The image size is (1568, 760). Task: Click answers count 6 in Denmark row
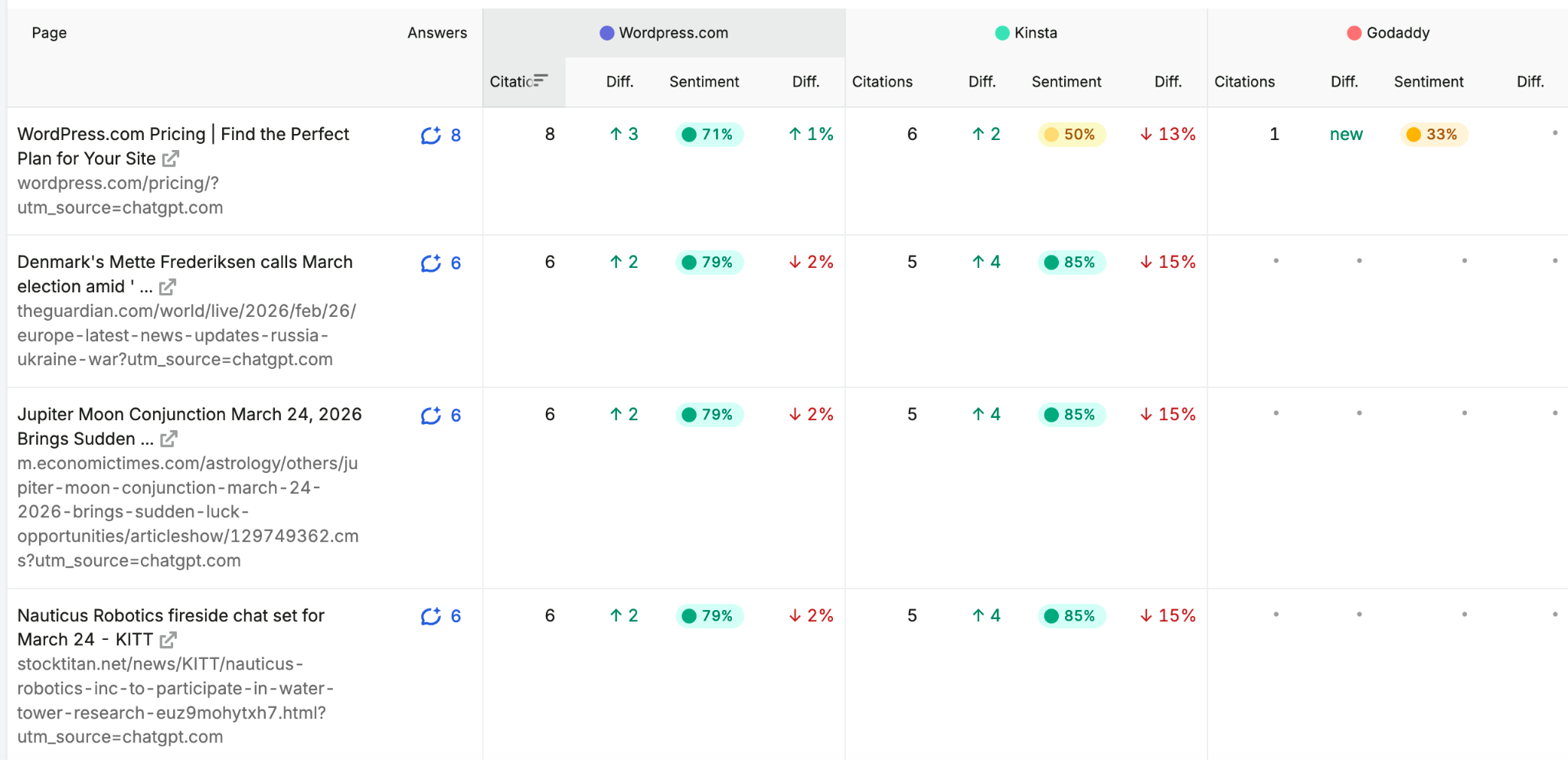[456, 263]
